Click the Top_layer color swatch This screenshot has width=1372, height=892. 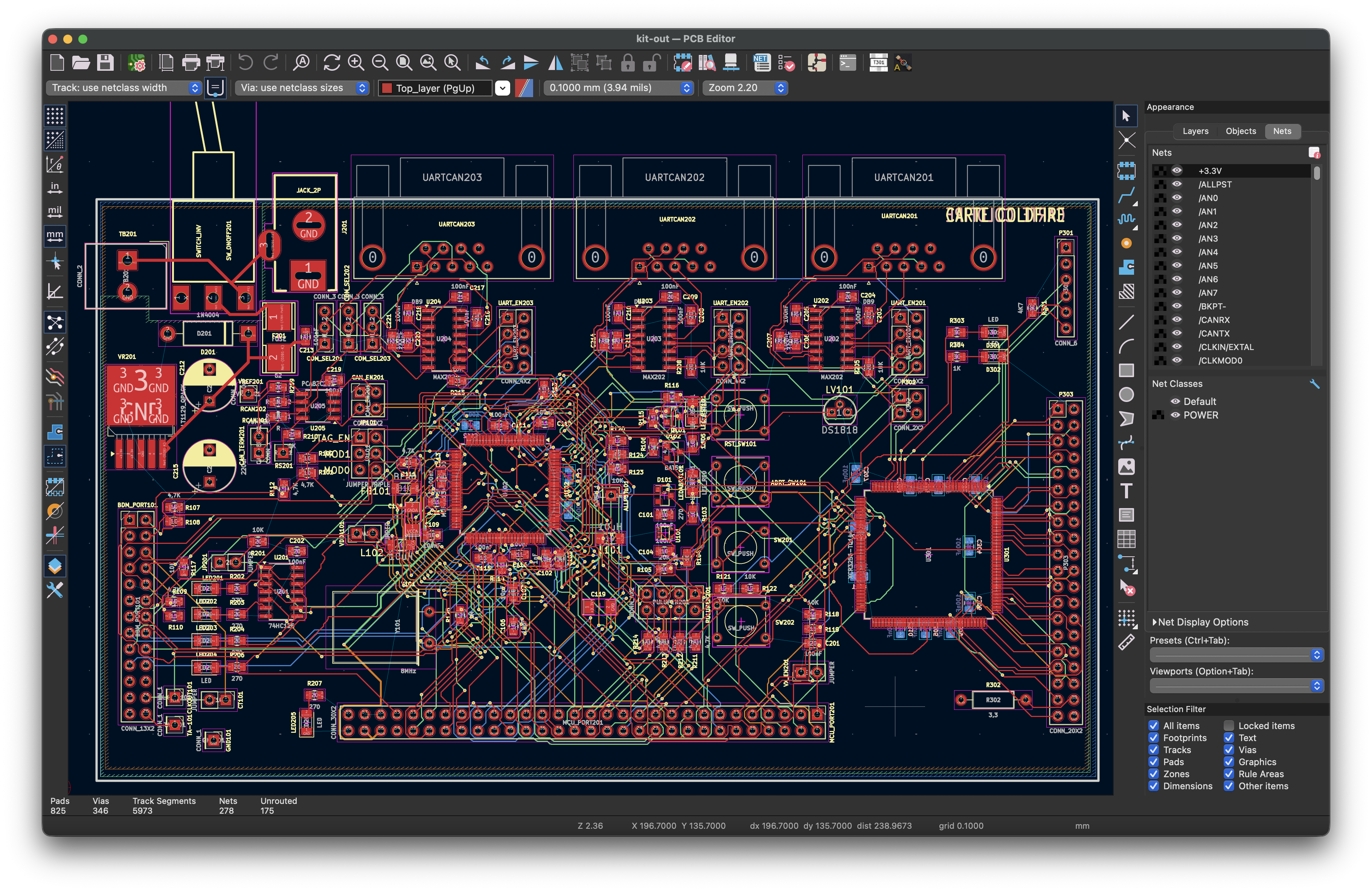[x=387, y=88]
